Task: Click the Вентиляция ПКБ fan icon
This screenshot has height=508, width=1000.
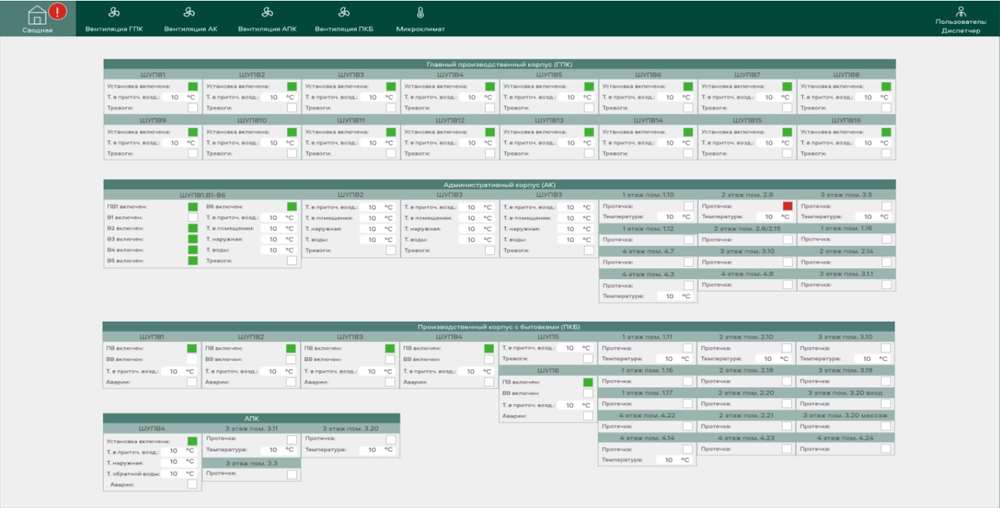Action: click(x=345, y=13)
